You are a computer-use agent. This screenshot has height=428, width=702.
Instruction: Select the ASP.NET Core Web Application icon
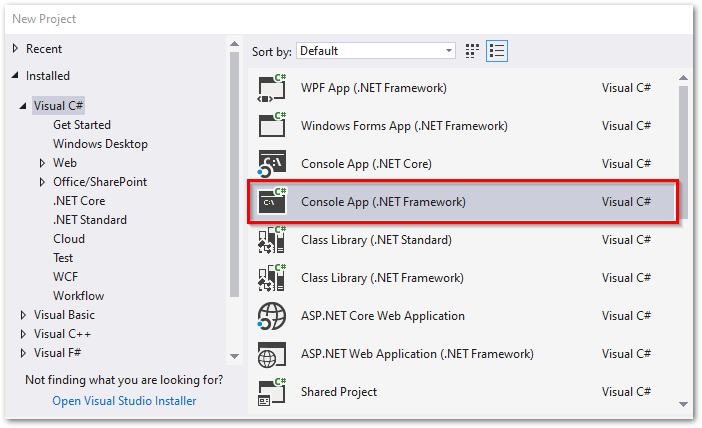click(272, 316)
